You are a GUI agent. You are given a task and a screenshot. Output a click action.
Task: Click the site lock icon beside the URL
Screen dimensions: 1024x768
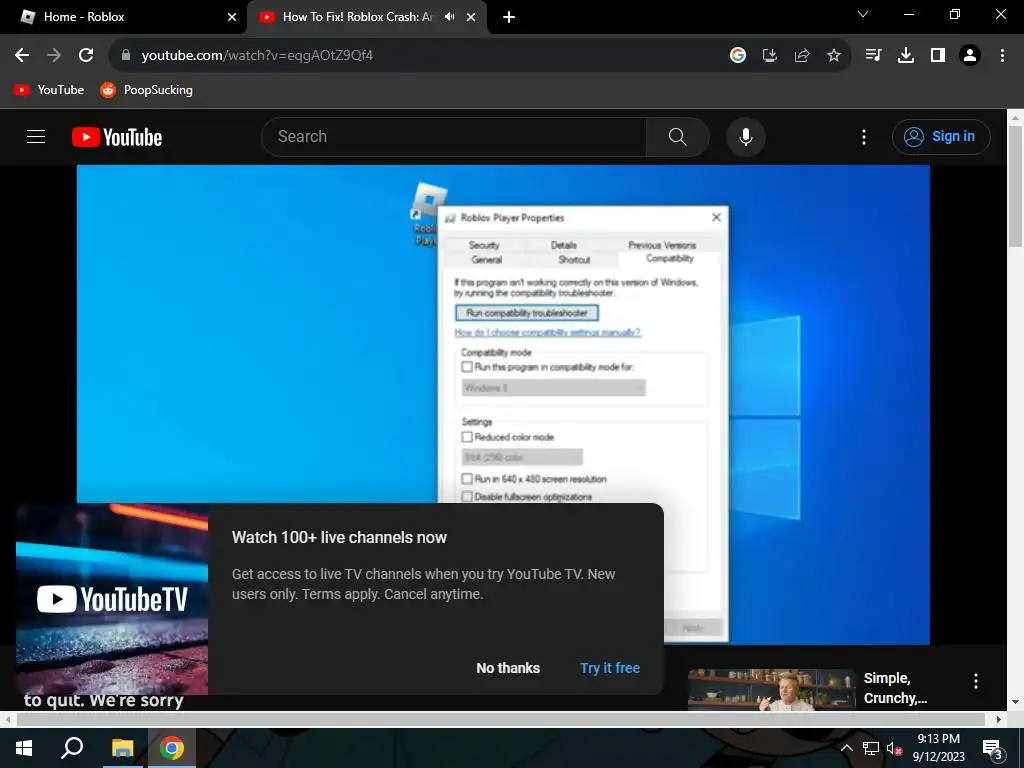[126, 56]
